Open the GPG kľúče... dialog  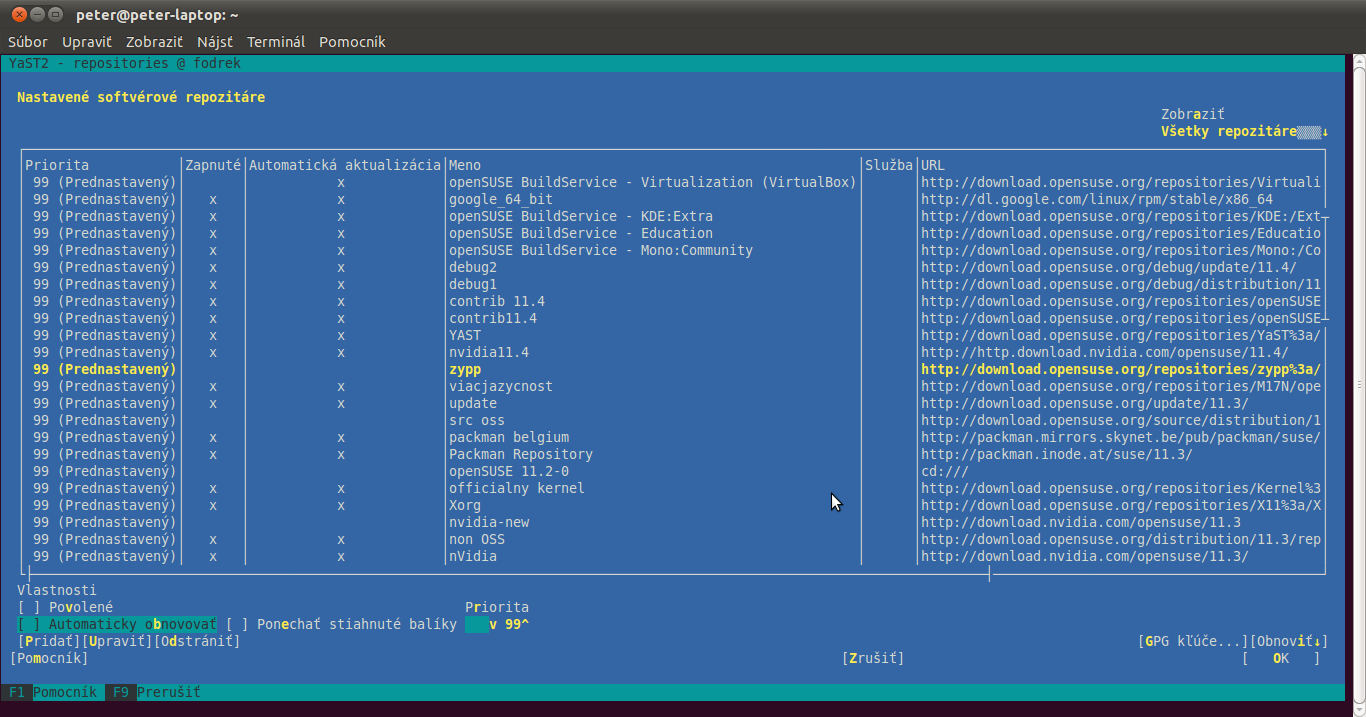[x=1193, y=641]
